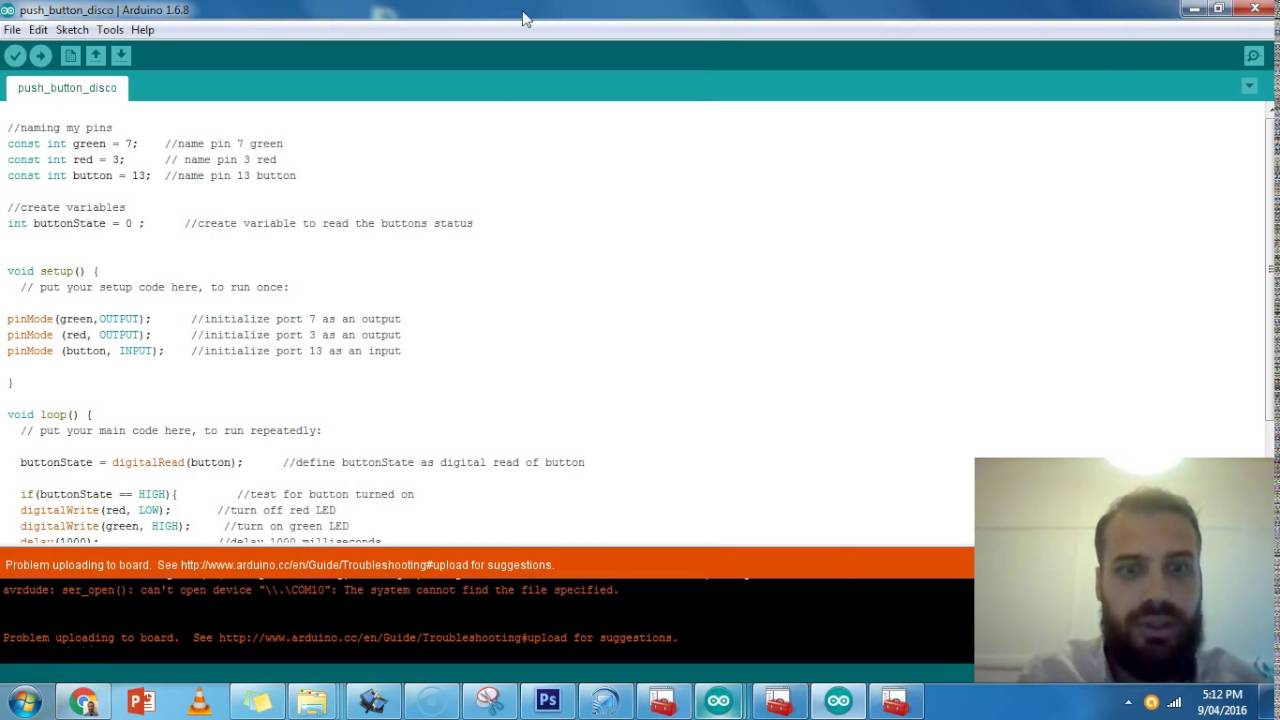Image resolution: width=1280 pixels, height=720 pixels.
Task: Click comment '//test for button turned on'
Action: (x=325, y=495)
